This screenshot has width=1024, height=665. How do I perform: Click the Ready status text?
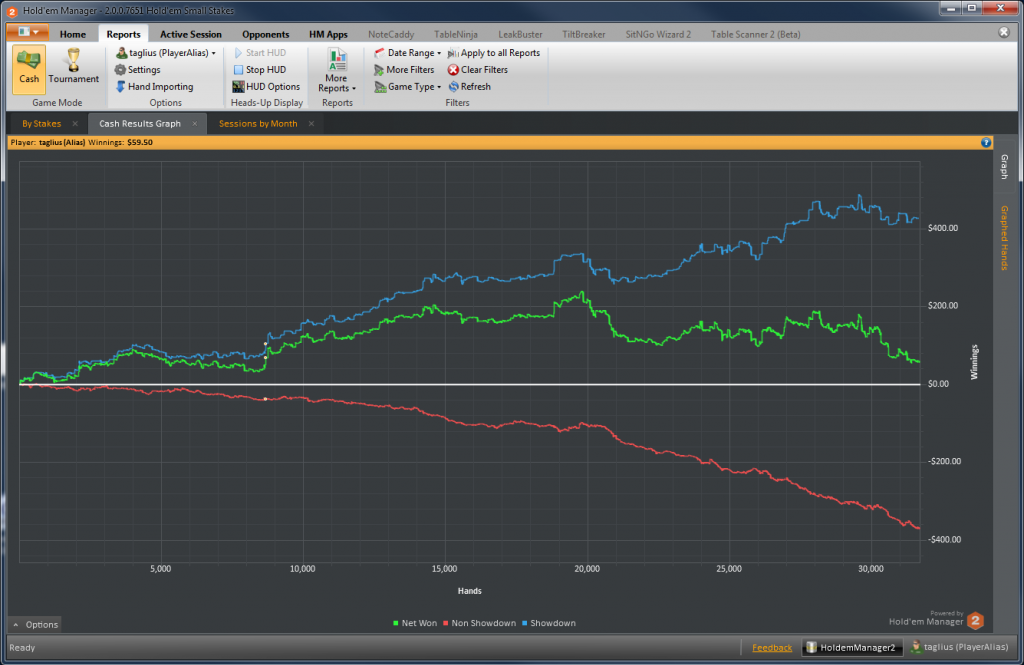pyautogui.click(x=22, y=647)
